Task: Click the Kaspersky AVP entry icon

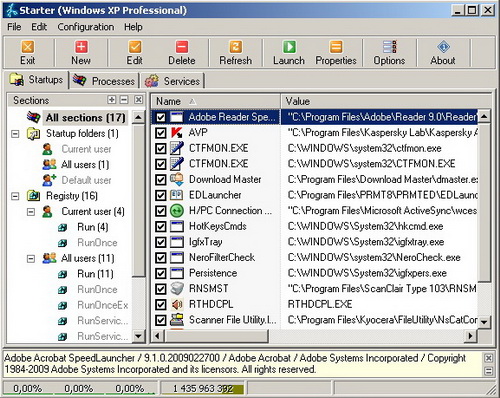Action: [177, 133]
